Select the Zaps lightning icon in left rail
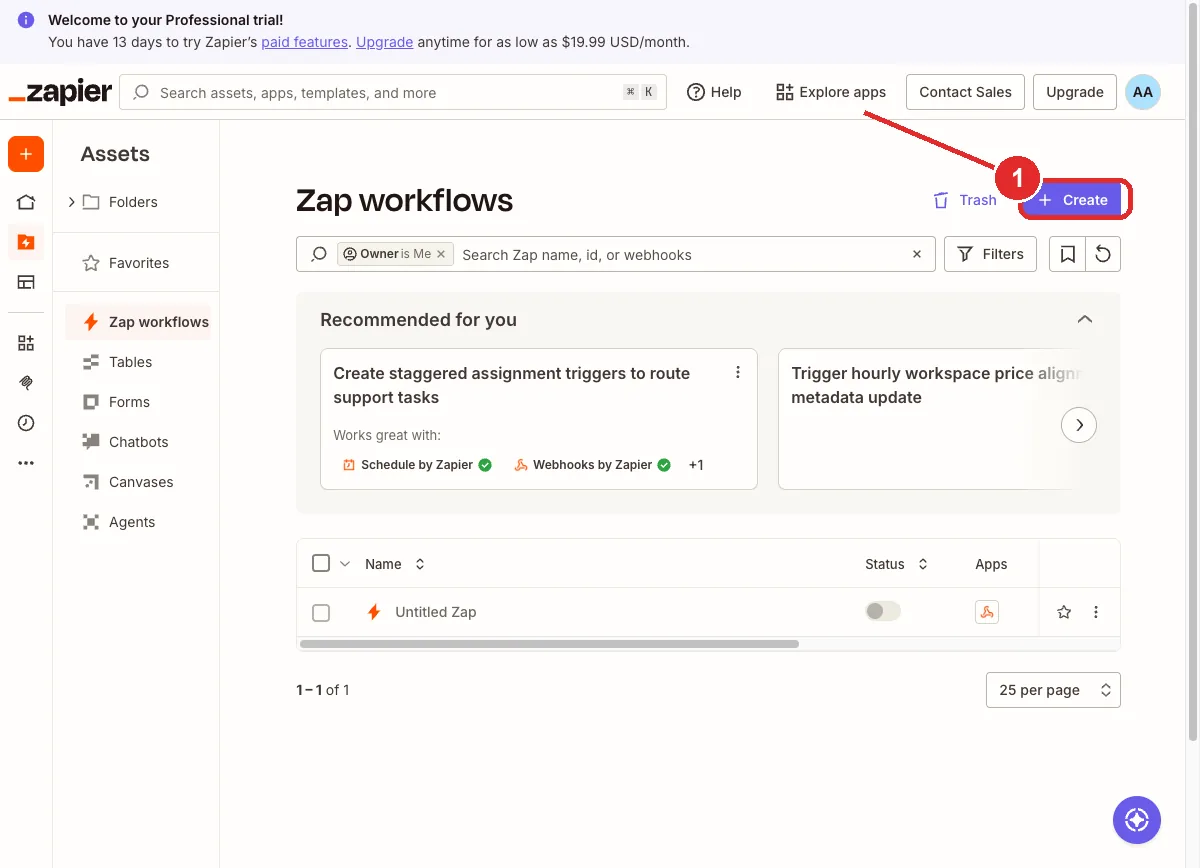This screenshot has height=868, width=1200. point(26,242)
